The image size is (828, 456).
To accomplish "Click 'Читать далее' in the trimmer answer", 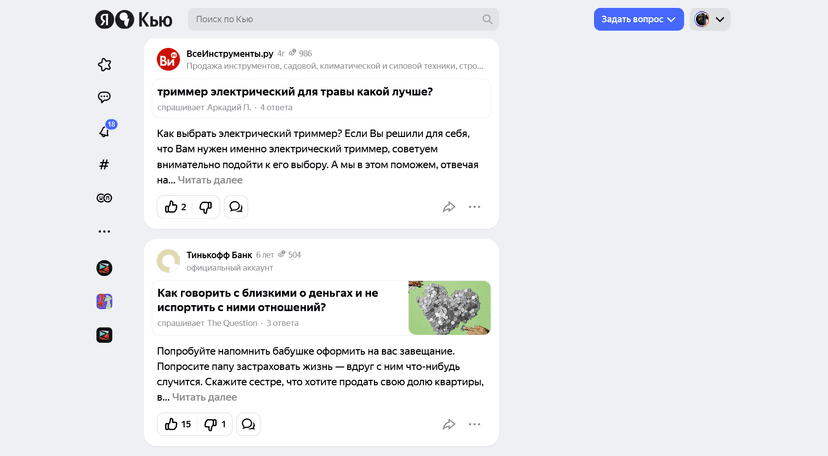I will [x=210, y=180].
